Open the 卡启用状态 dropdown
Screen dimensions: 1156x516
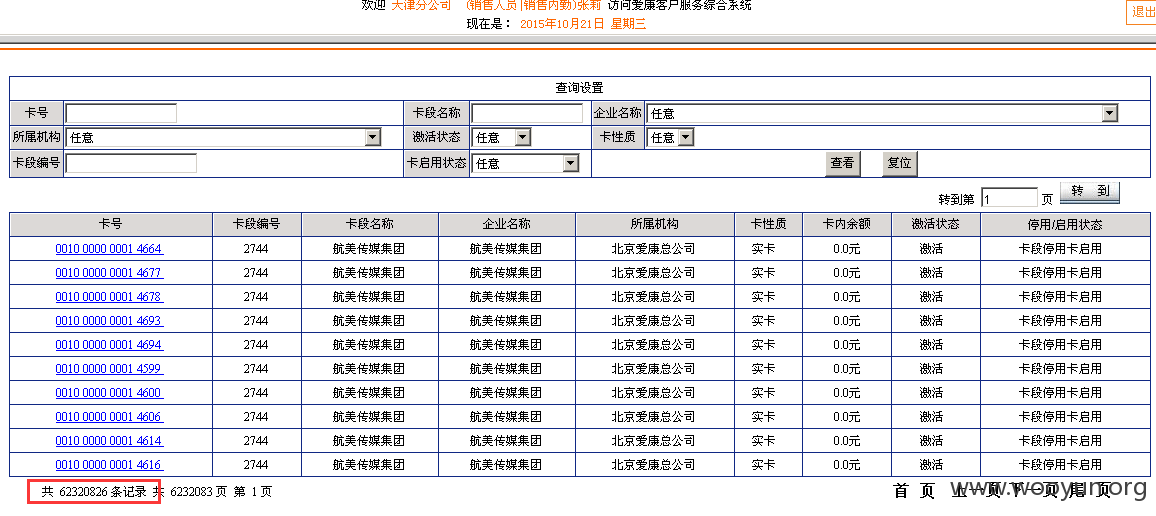[526, 164]
